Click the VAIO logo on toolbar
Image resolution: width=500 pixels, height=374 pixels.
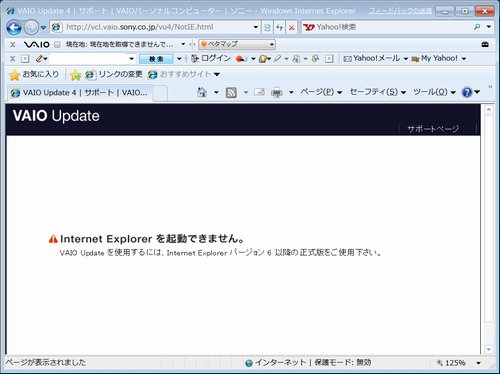[37, 44]
